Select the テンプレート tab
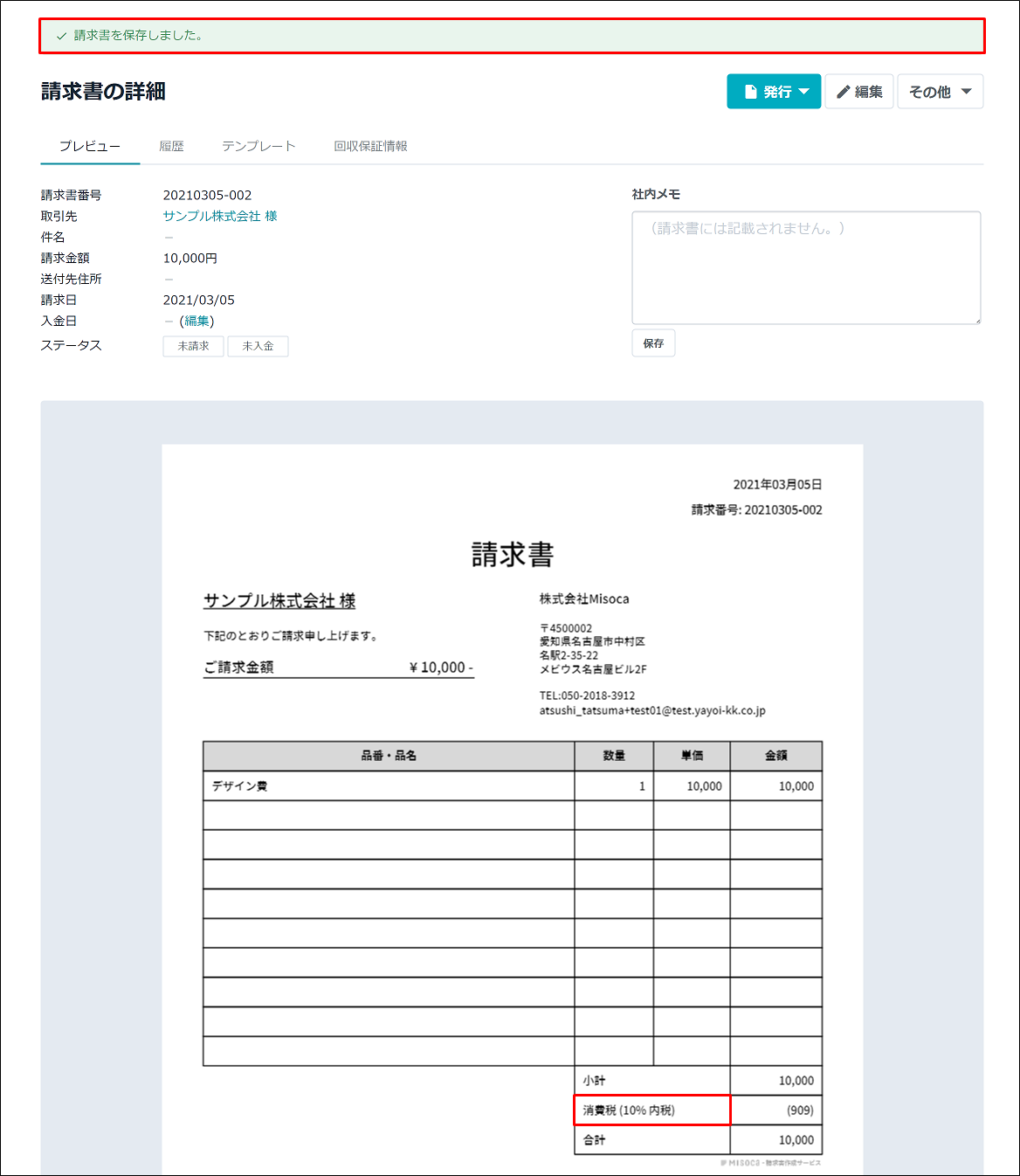This screenshot has height=1176, width=1020. click(258, 146)
